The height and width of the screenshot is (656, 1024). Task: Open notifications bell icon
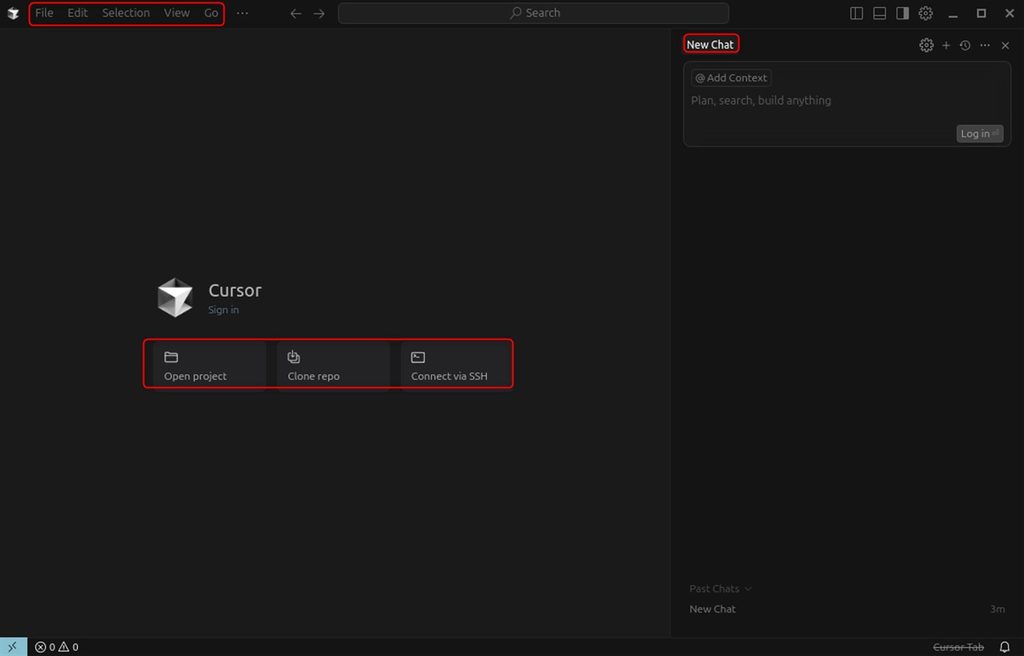pyautogui.click(x=1005, y=647)
